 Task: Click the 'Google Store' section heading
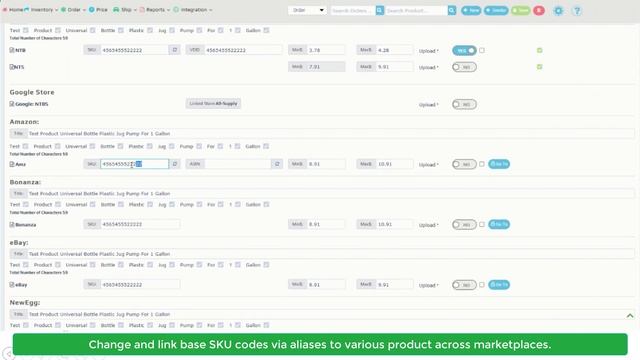[32, 92]
